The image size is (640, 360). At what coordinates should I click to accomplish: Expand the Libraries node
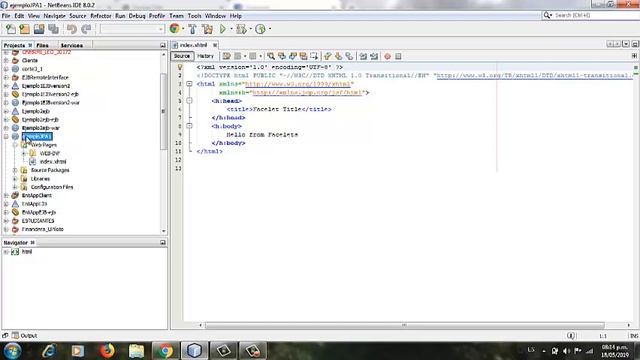(x=15, y=179)
